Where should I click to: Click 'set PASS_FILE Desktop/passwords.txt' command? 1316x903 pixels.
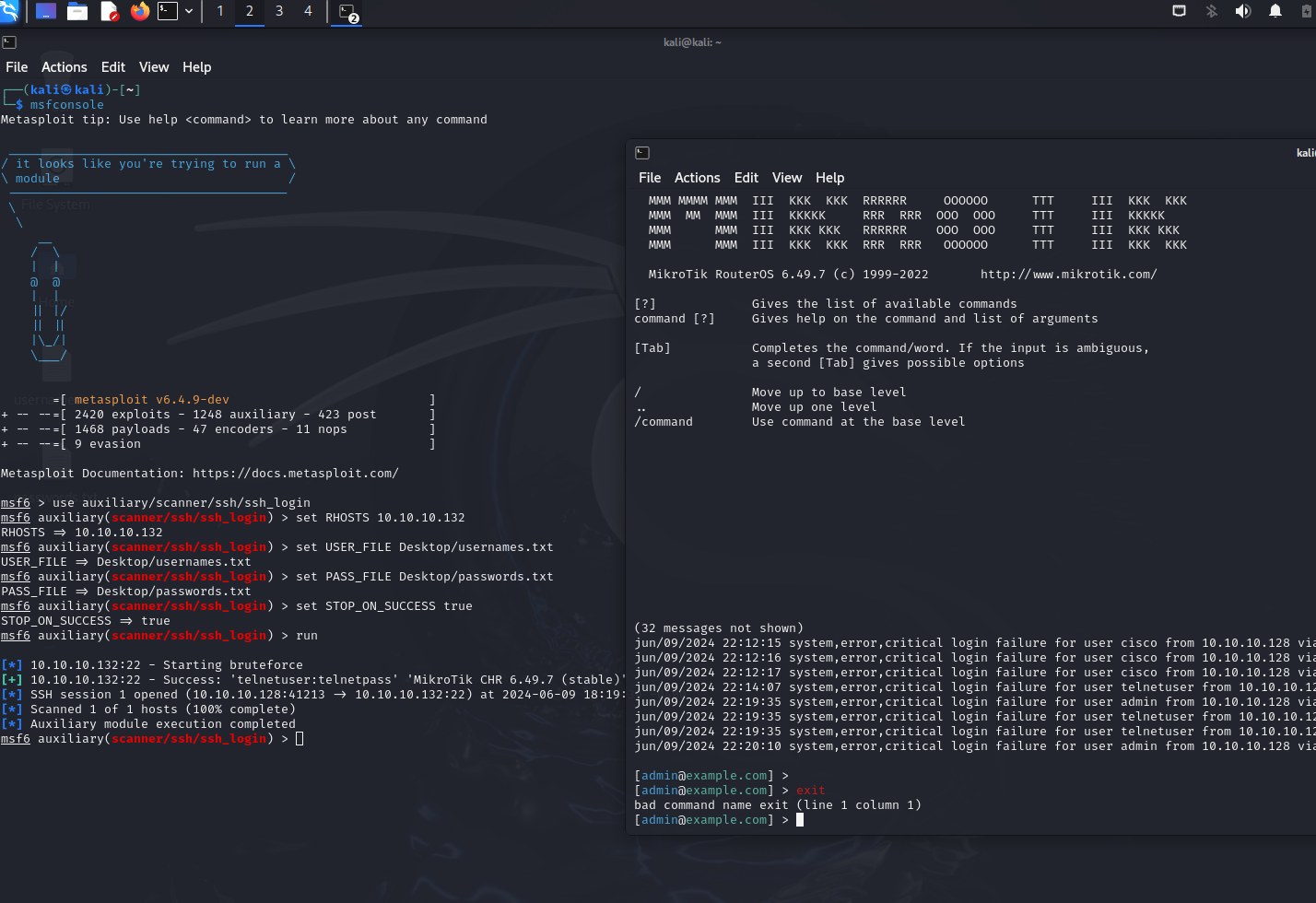pos(425,577)
